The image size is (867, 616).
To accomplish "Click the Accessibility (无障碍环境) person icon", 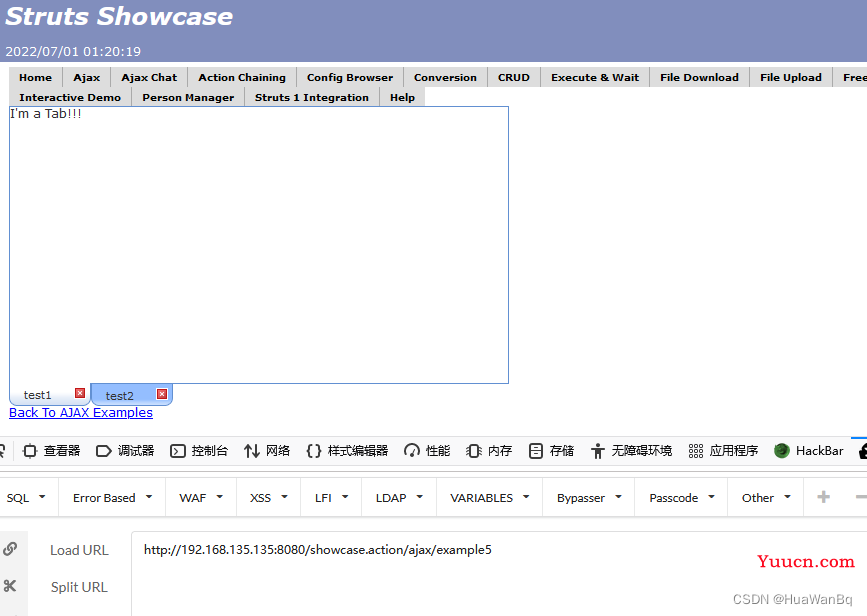I will tap(597, 451).
